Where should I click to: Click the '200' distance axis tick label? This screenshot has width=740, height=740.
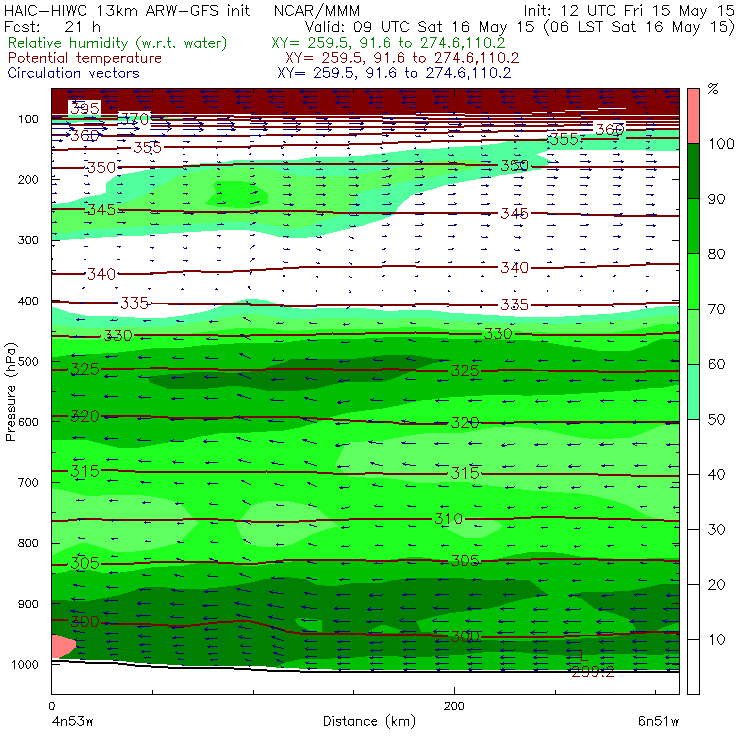click(x=454, y=706)
